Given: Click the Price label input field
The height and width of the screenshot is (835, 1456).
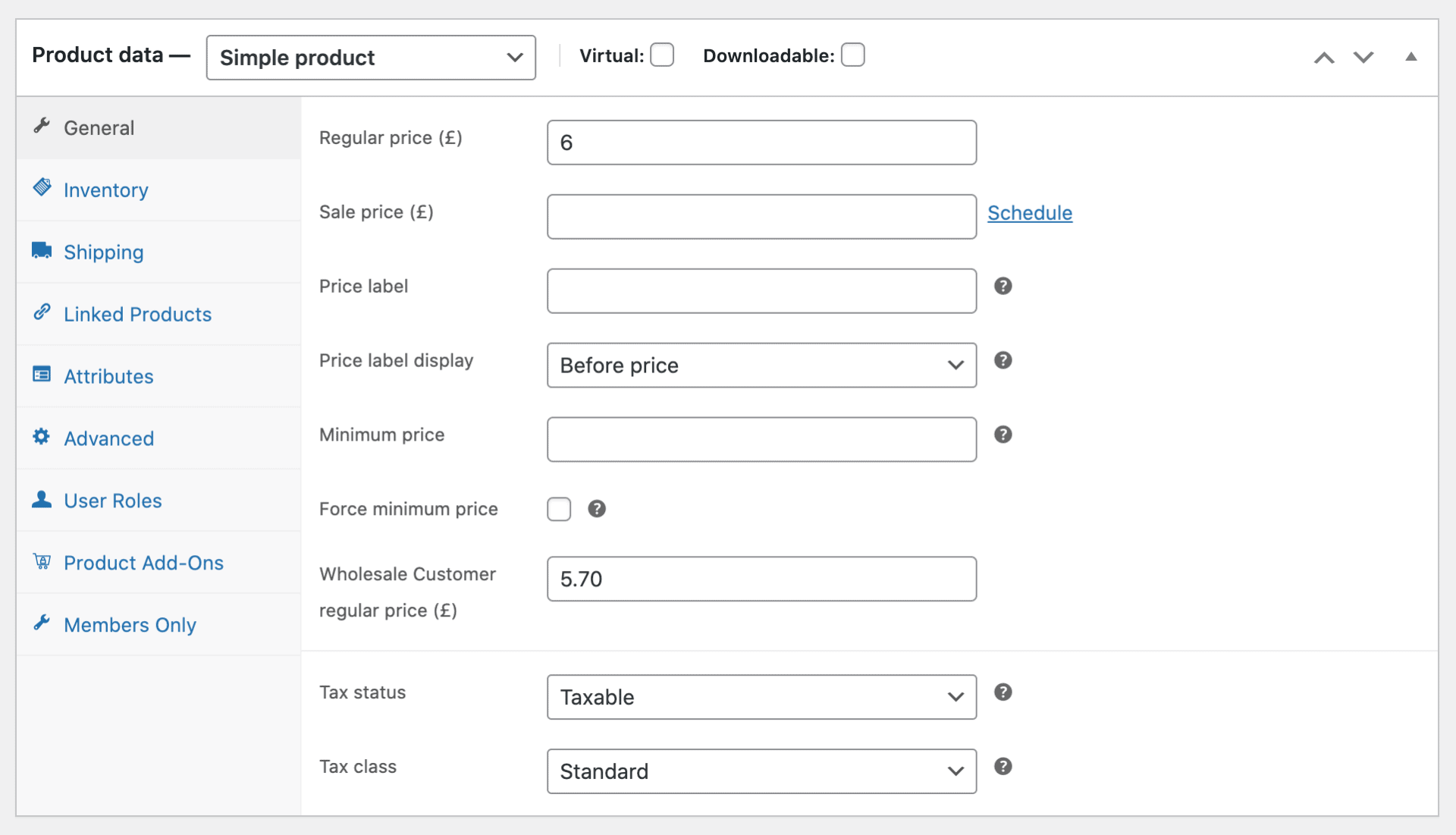Looking at the screenshot, I should pyautogui.click(x=761, y=291).
